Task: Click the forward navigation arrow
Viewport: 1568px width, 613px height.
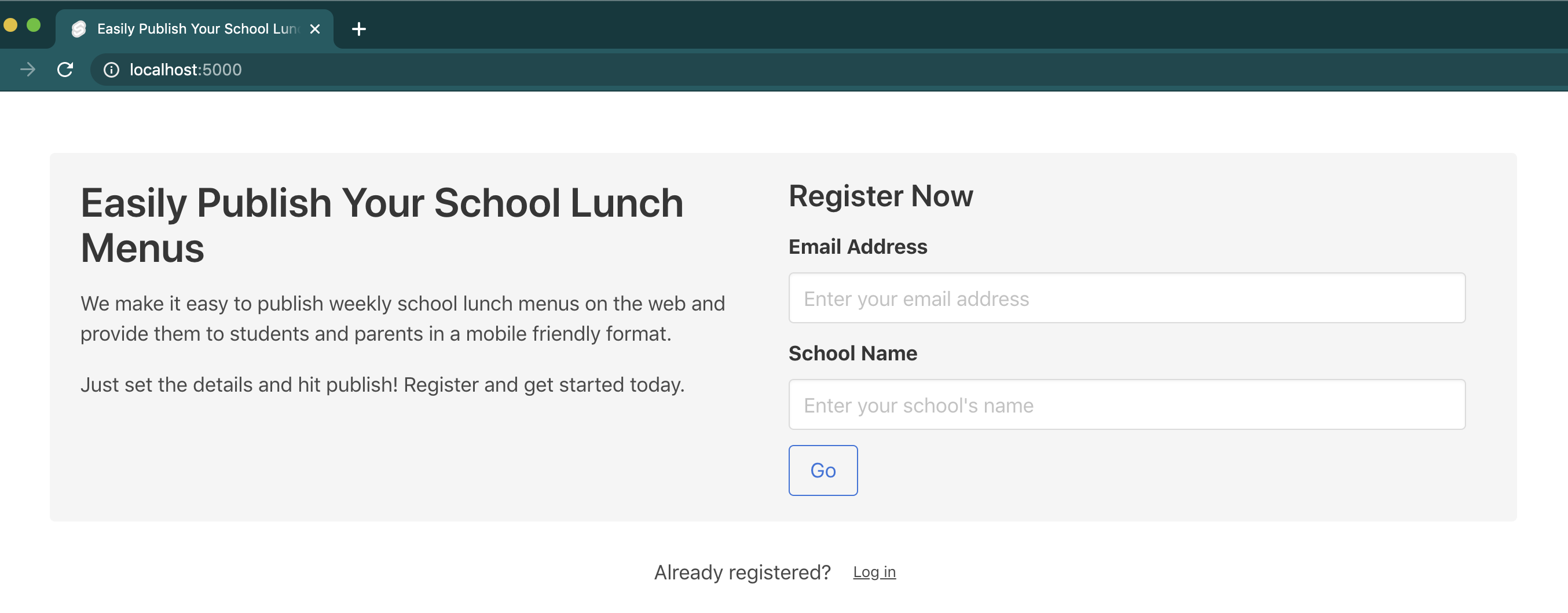Action: (x=27, y=70)
